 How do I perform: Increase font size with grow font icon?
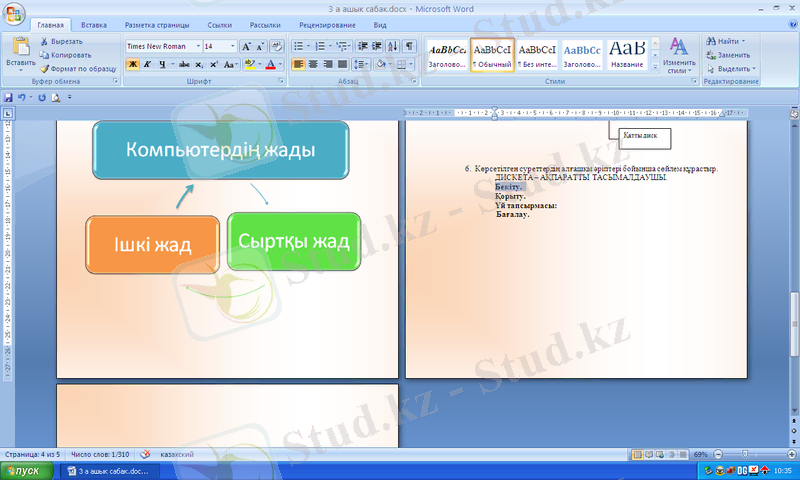[x=247, y=46]
